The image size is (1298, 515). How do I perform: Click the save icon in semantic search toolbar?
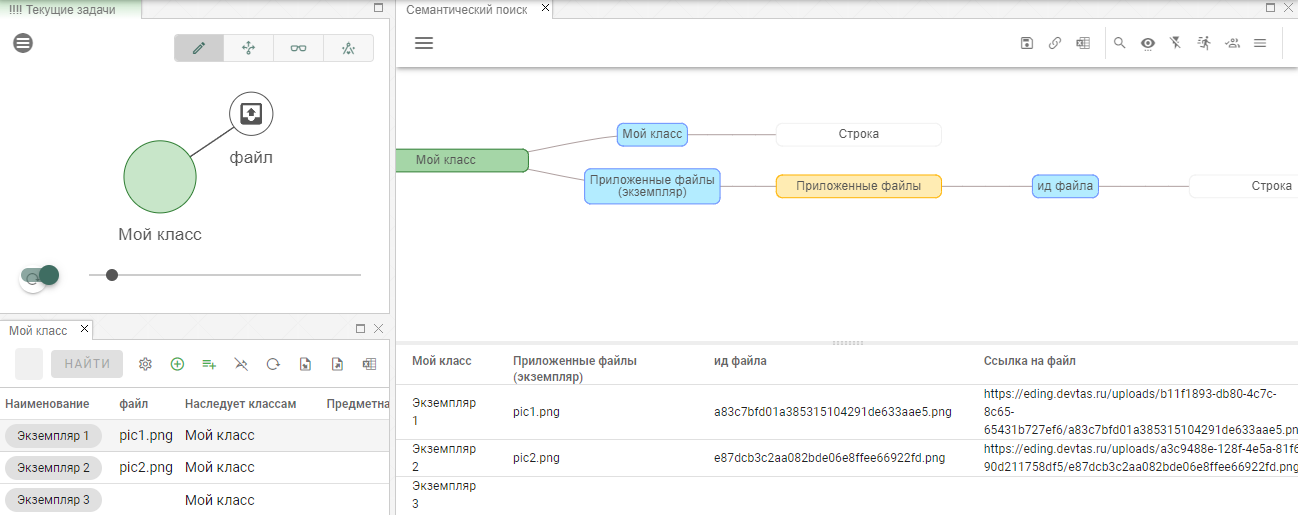[1026, 43]
